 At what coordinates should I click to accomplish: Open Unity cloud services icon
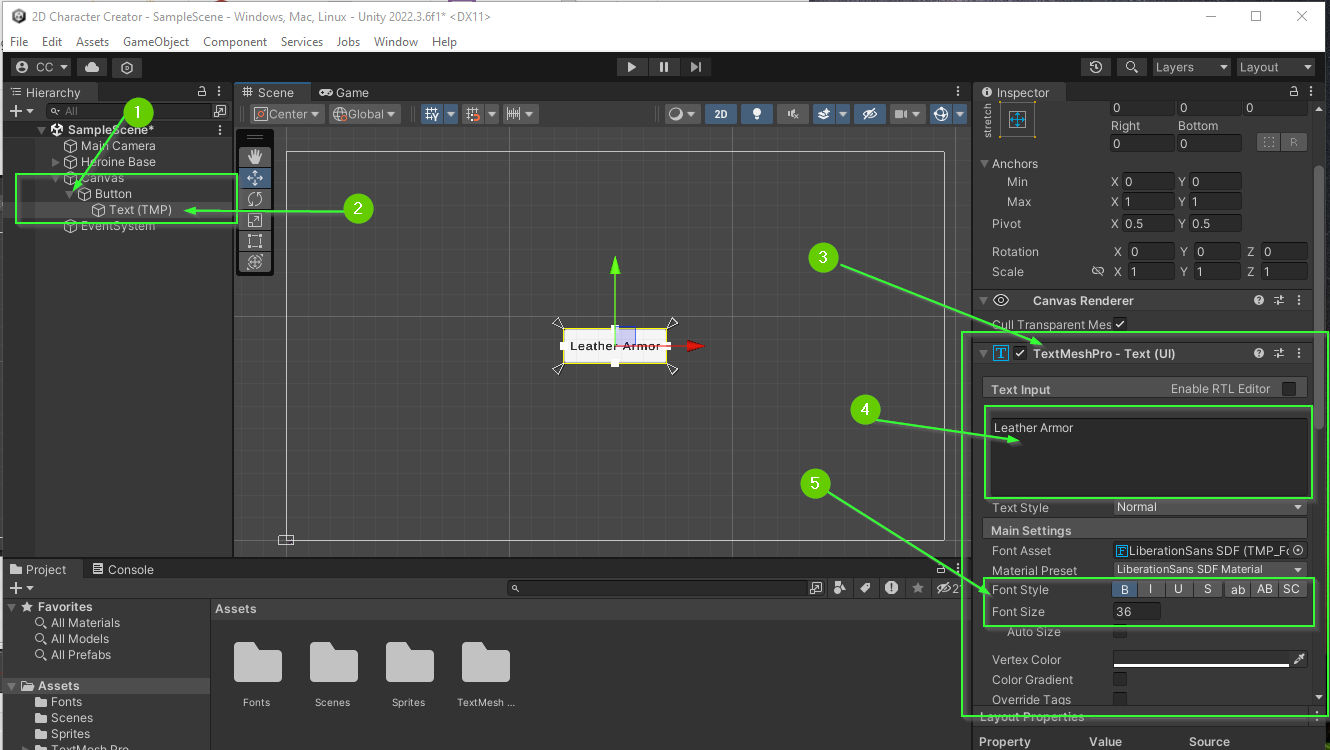coord(92,67)
